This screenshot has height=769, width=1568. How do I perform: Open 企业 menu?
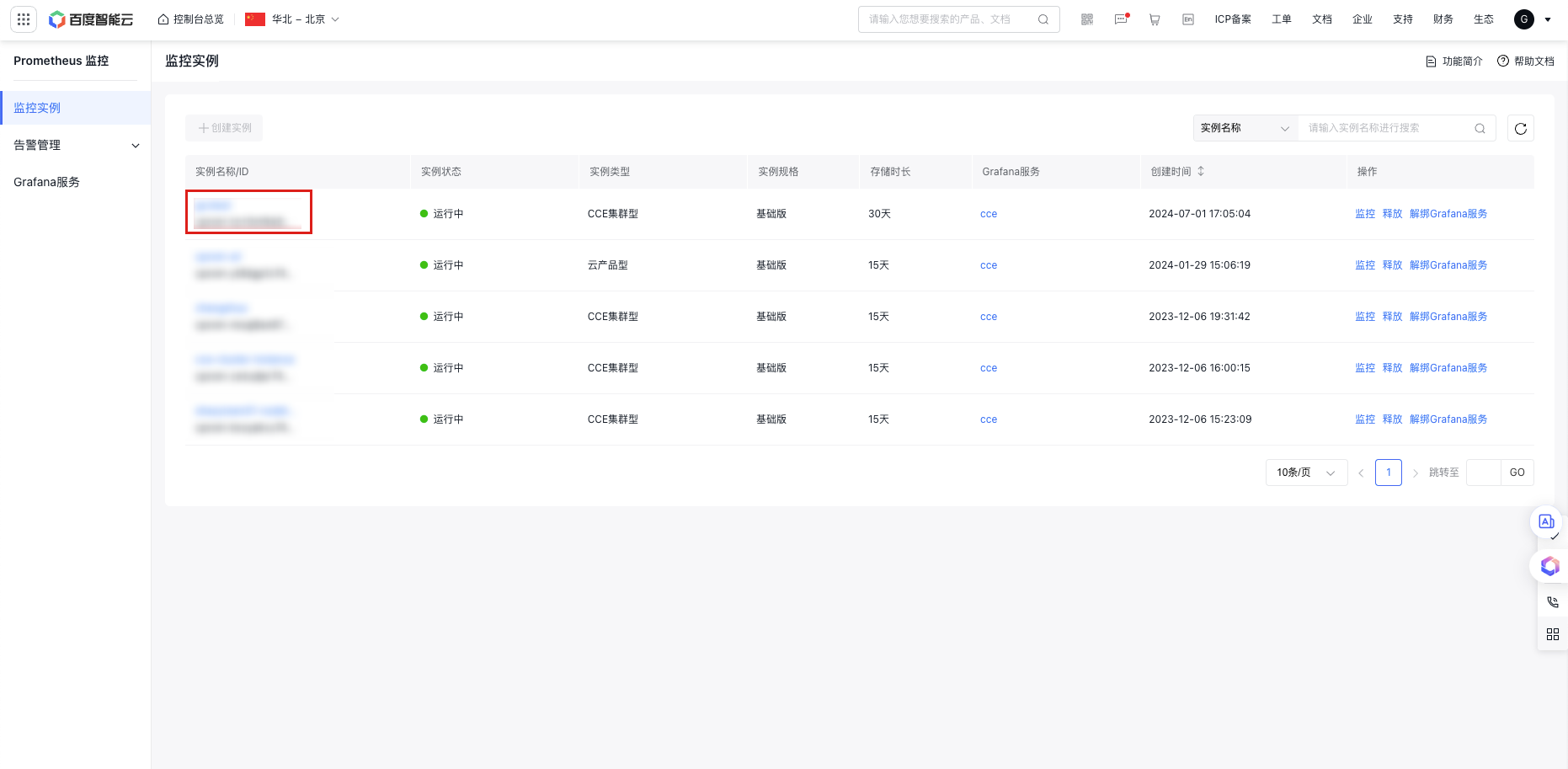tap(1363, 19)
